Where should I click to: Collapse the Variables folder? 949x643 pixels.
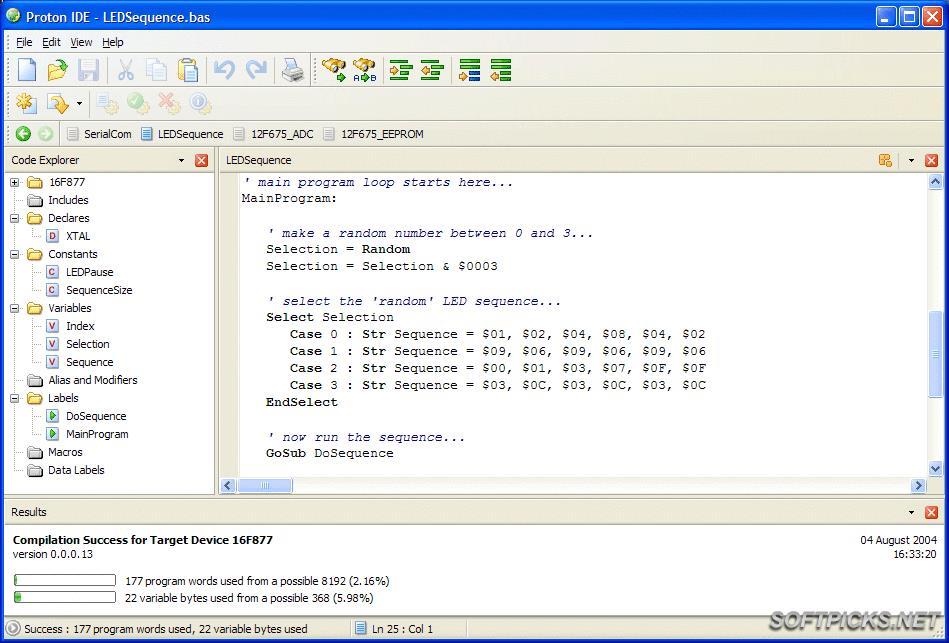(x=15, y=308)
